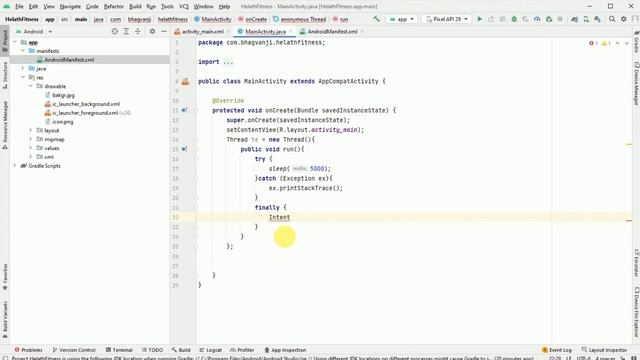Jump to previous highlighted error arrow
640x360 pixels.
[x=618, y=43]
